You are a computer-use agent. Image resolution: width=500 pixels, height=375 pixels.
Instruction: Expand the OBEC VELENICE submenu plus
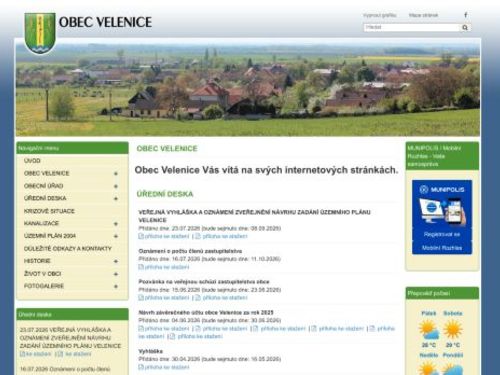pos(116,174)
